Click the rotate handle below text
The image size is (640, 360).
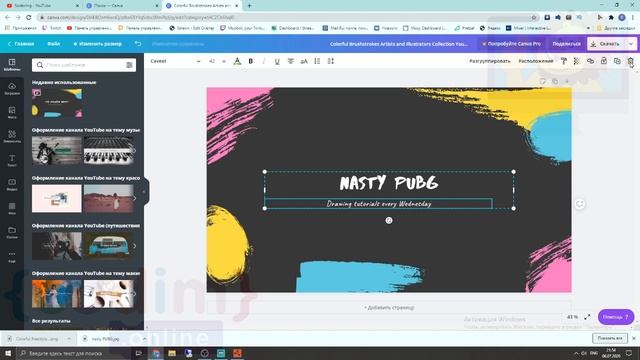coord(389,220)
